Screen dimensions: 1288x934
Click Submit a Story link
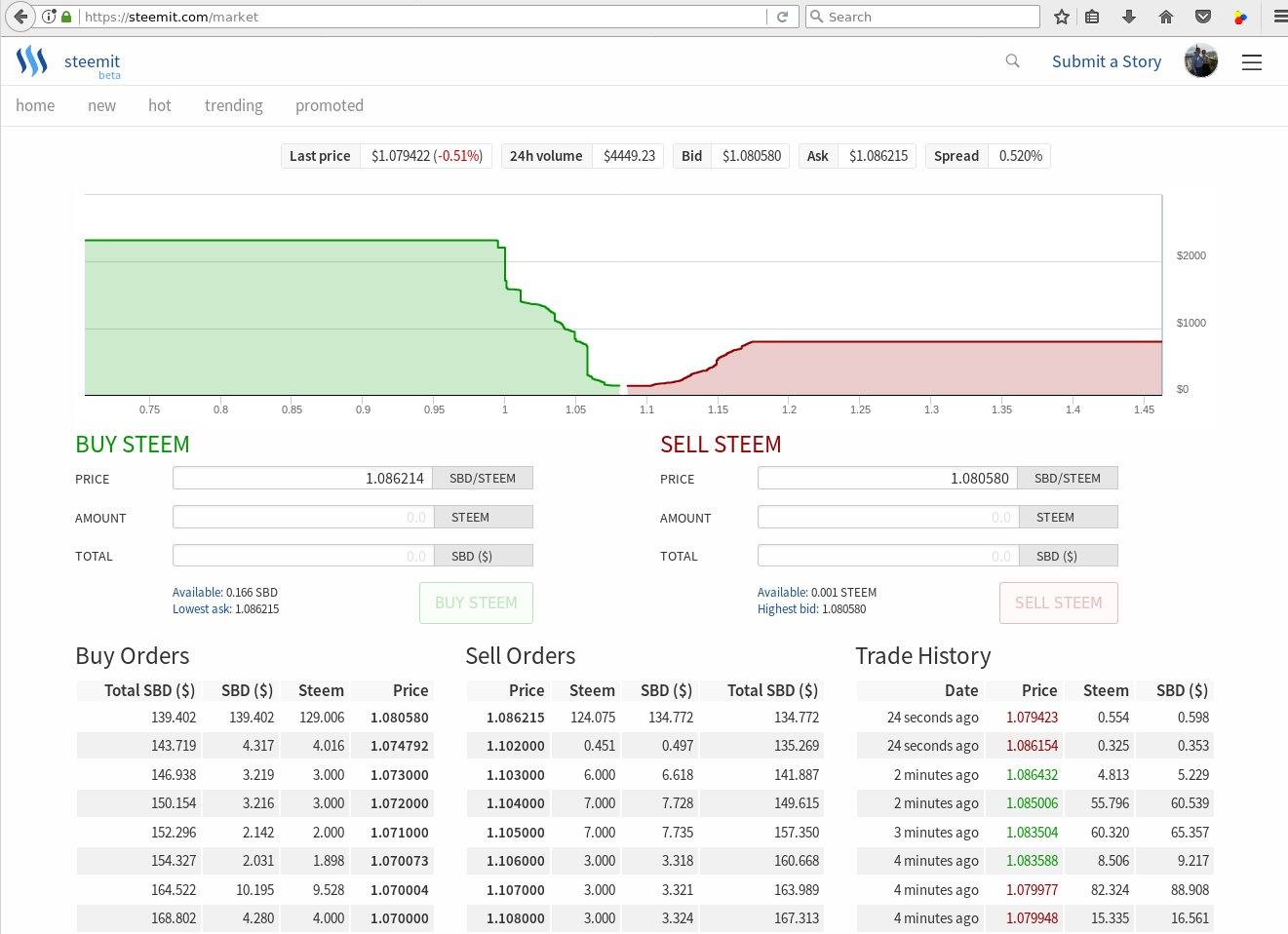click(x=1107, y=61)
